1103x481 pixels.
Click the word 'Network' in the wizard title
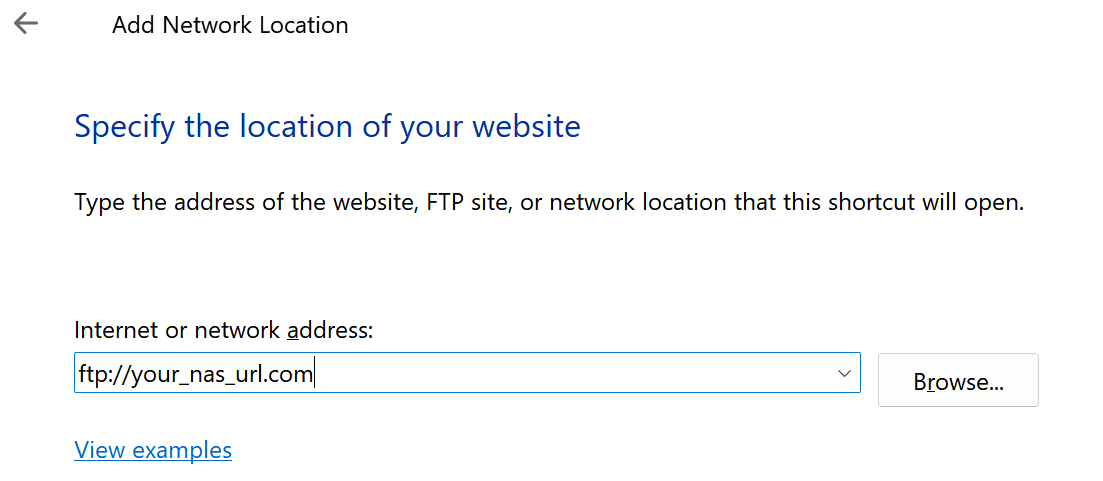click(209, 25)
